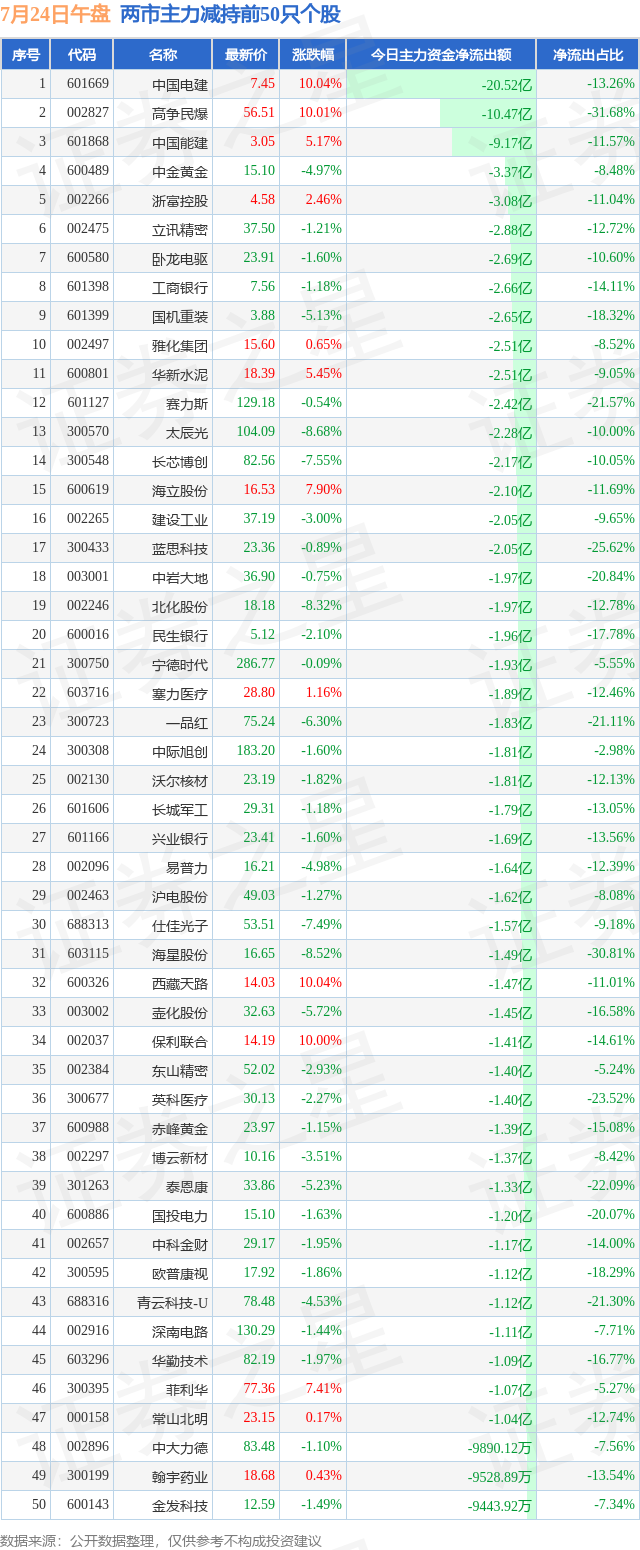Select stock name 壶化股份
This screenshot has width=640, height=1550.
(180, 1012)
